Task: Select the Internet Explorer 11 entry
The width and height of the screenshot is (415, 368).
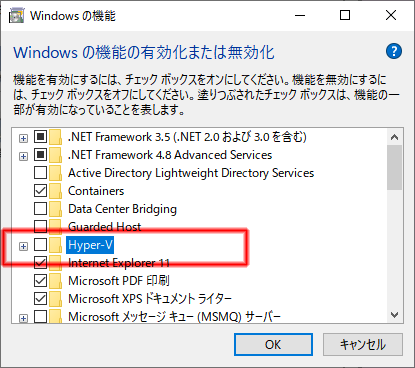Action: pos(119,263)
